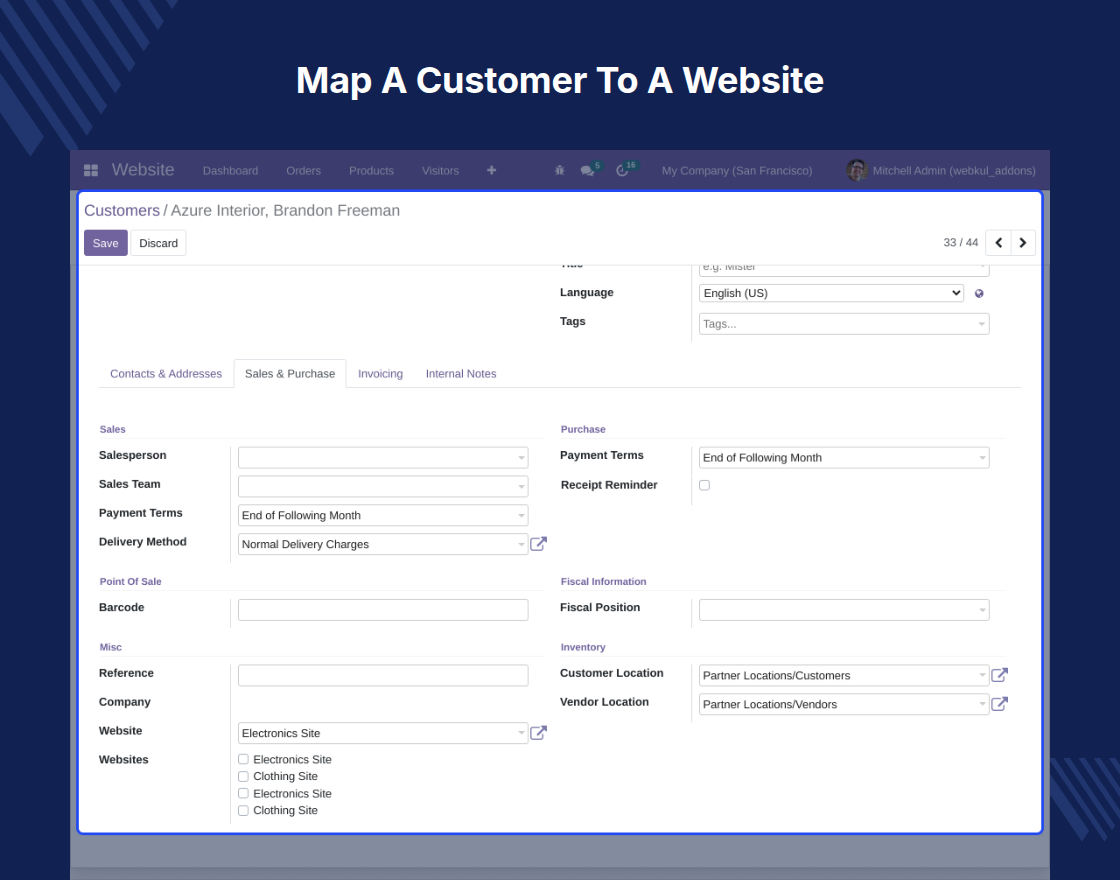Select the Sales & Purchase tab
This screenshot has height=880, width=1120.
pyautogui.click(x=290, y=374)
